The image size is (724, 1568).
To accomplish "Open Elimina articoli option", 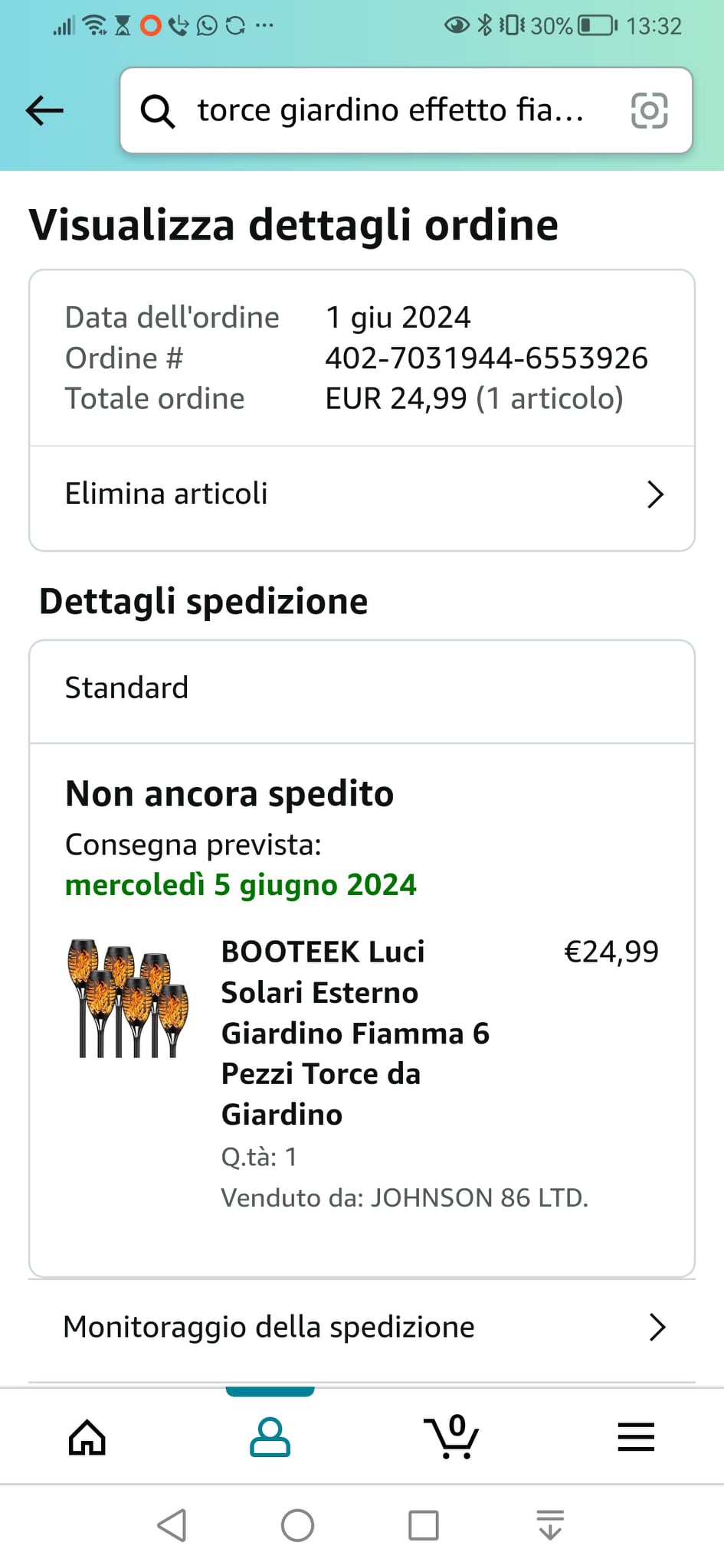I will tap(166, 495).
